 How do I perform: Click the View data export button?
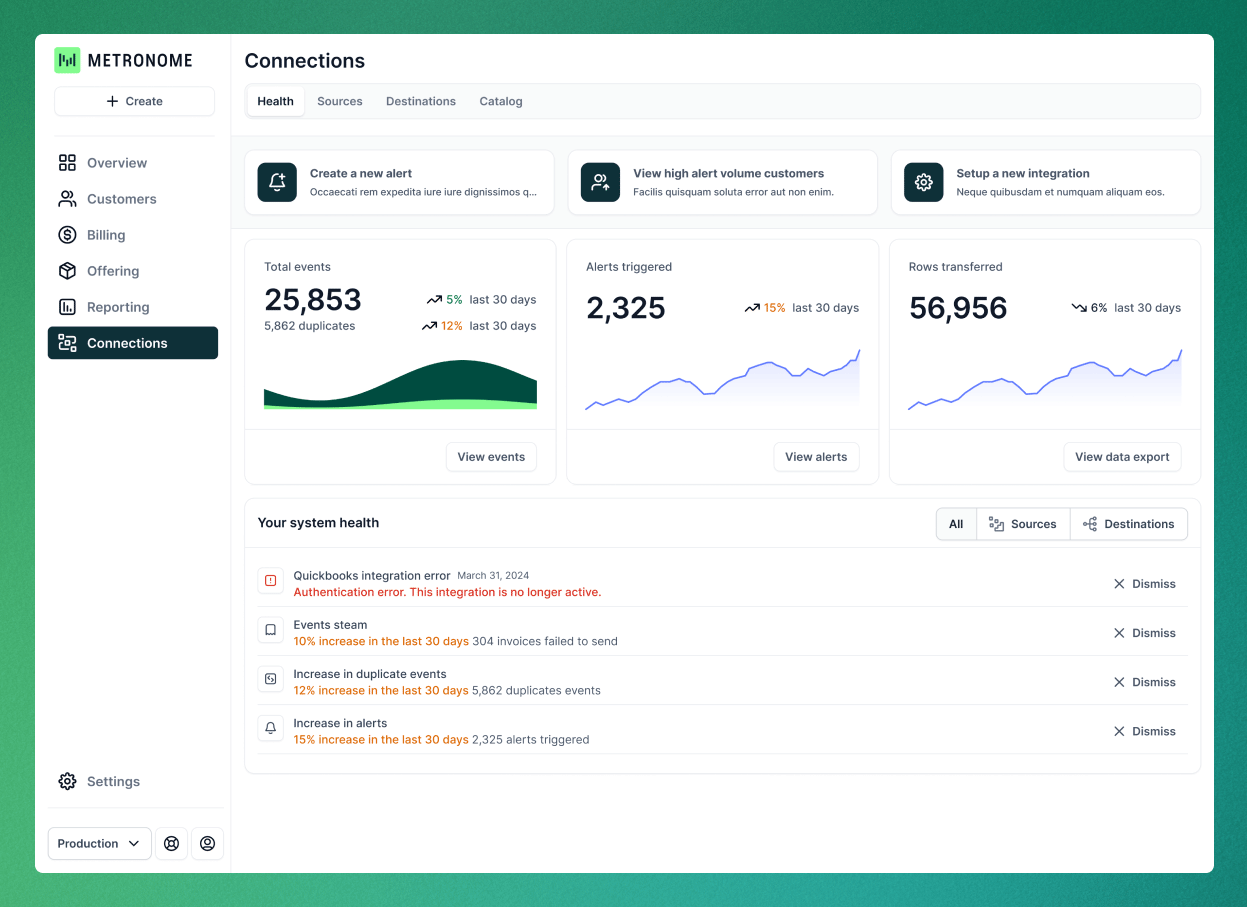[1122, 456]
